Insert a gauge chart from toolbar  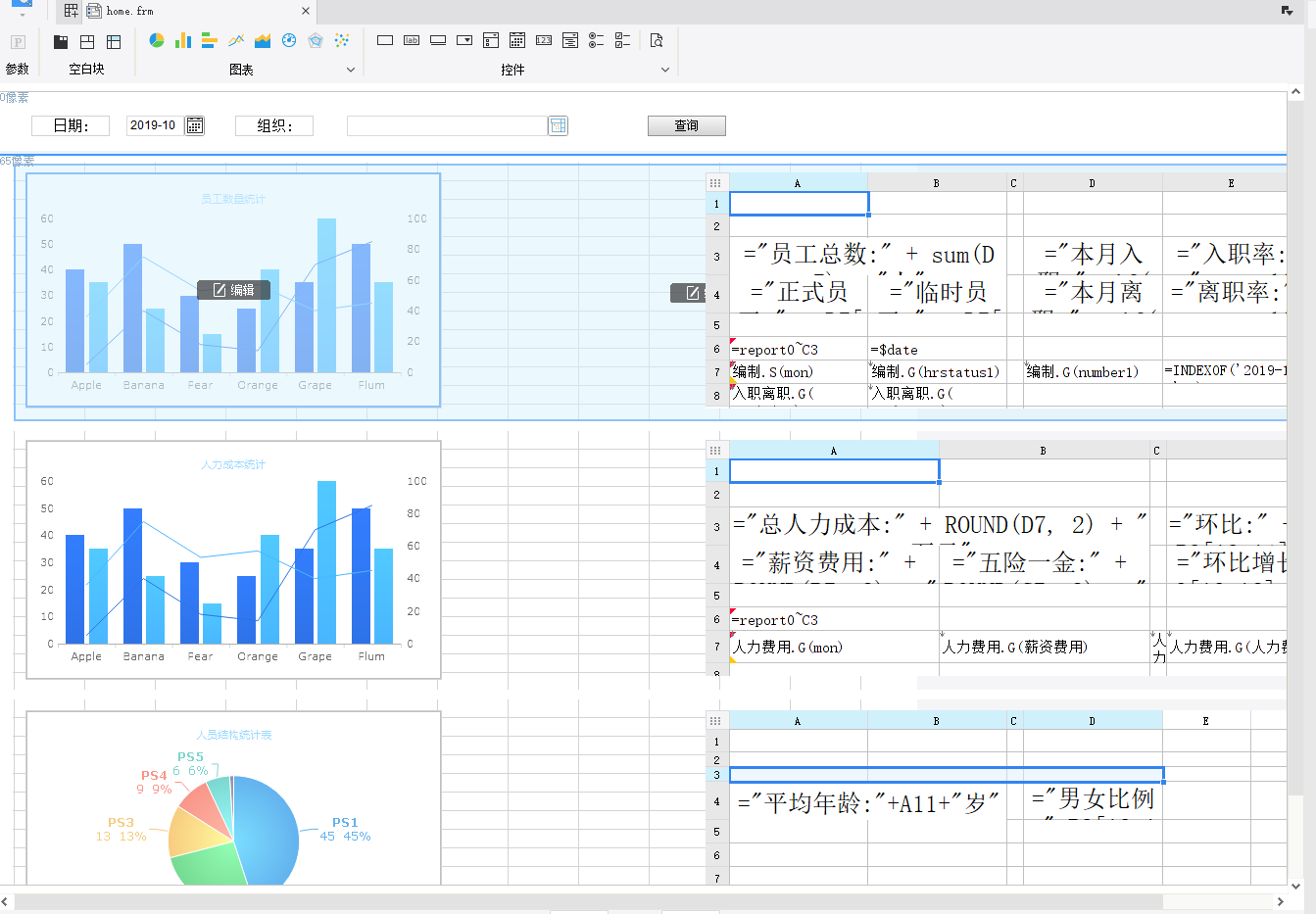[x=289, y=40]
